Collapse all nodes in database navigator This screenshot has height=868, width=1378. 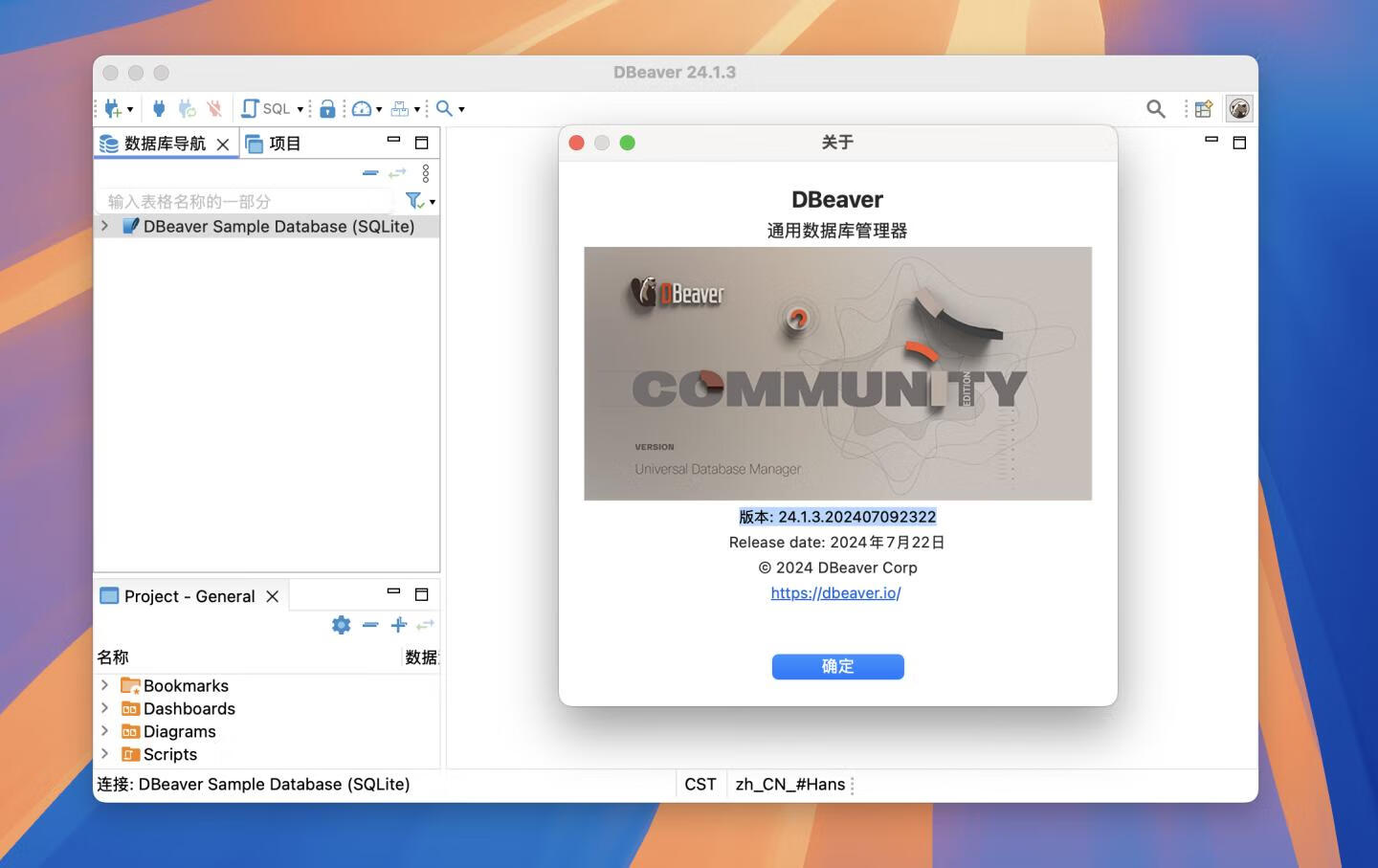pyautogui.click(x=370, y=173)
